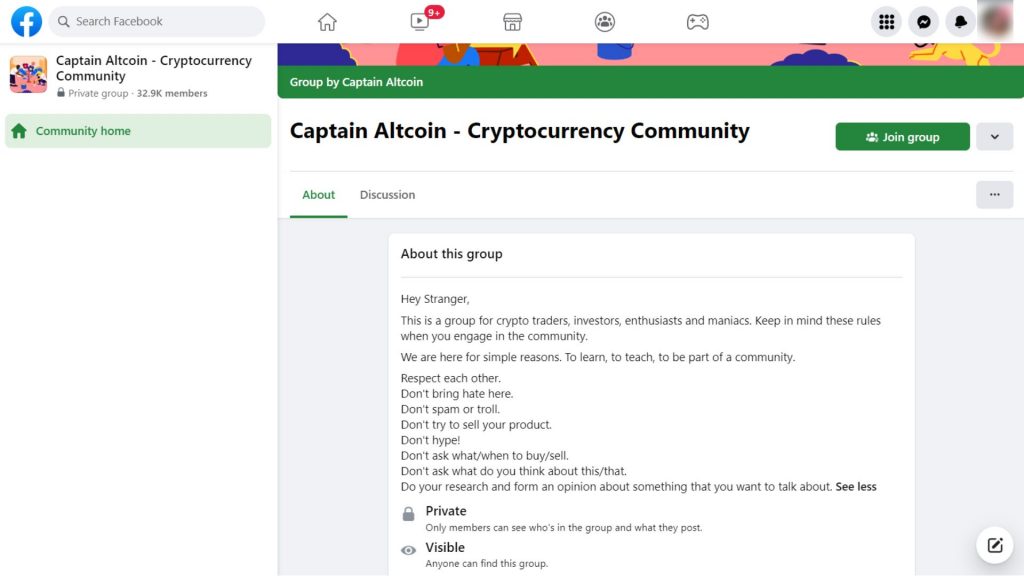Click the Join group button

[903, 136]
